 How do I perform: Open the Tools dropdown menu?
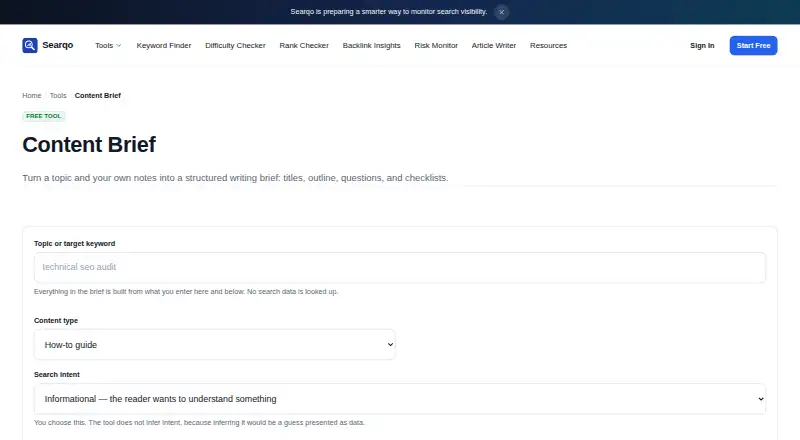click(108, 45)
